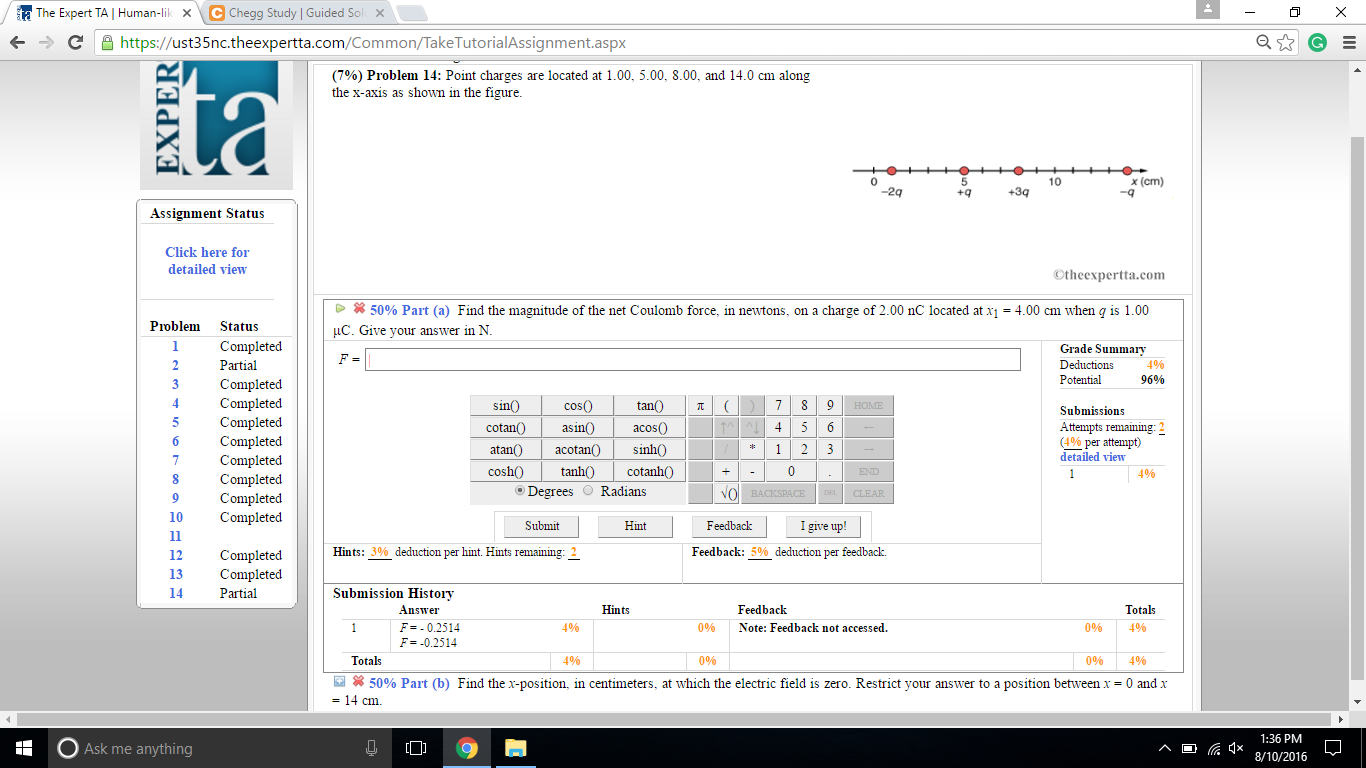The width and height of the screenshot is (1366, 768).
Task: Click the F answer input field
Action: click(x=690, y=359)
